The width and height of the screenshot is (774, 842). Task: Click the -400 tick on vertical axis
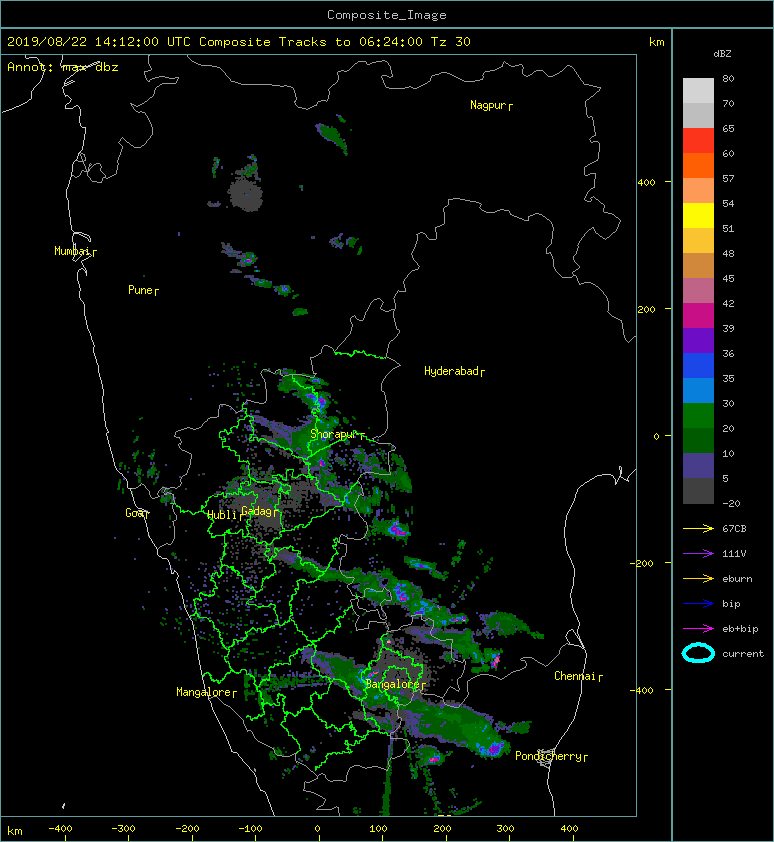click(643, 691)
